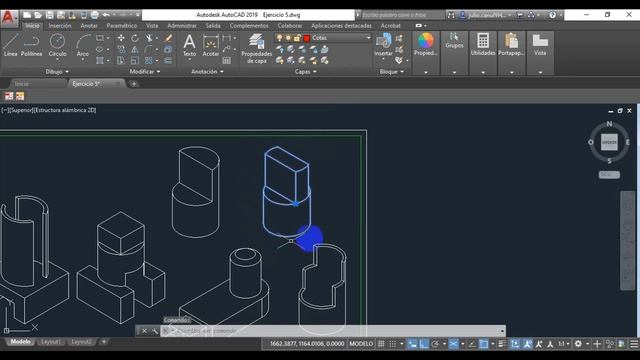Select the Círculo tool
Image resolution: width=640 pixels, height=360 pixels.
(58, 45)
